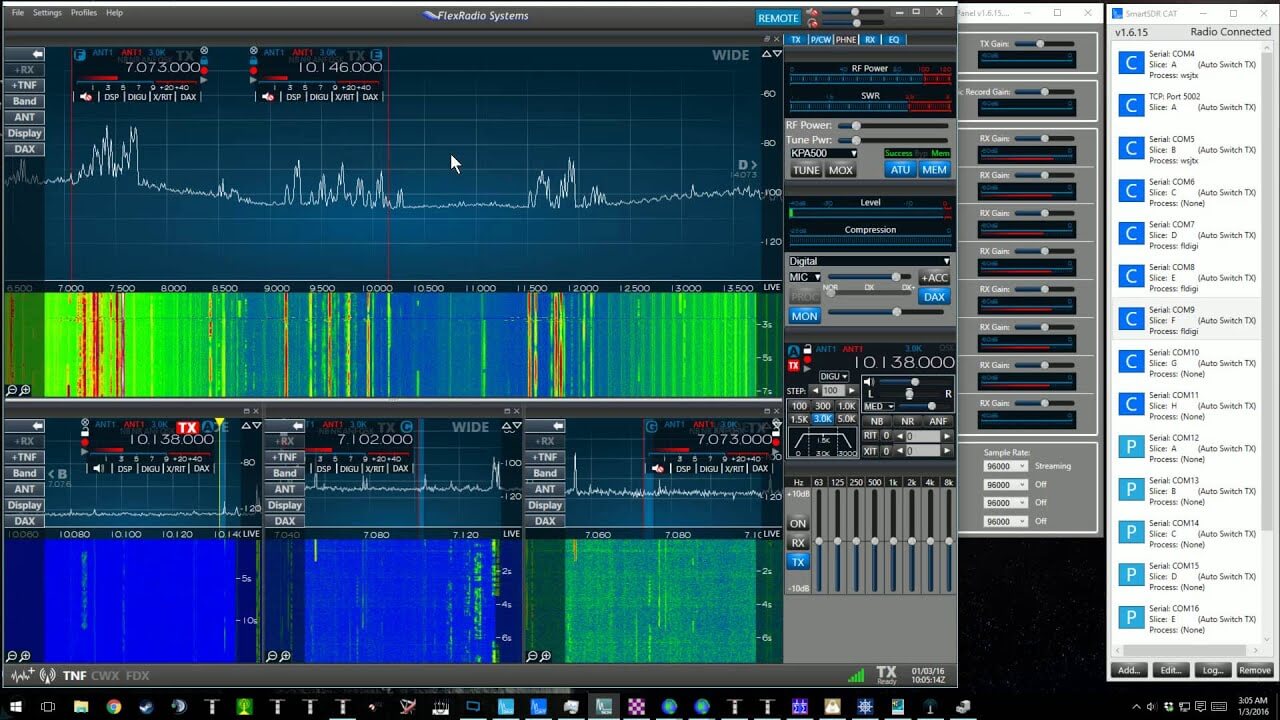Enable the NB noise blanker

(877, 421)
